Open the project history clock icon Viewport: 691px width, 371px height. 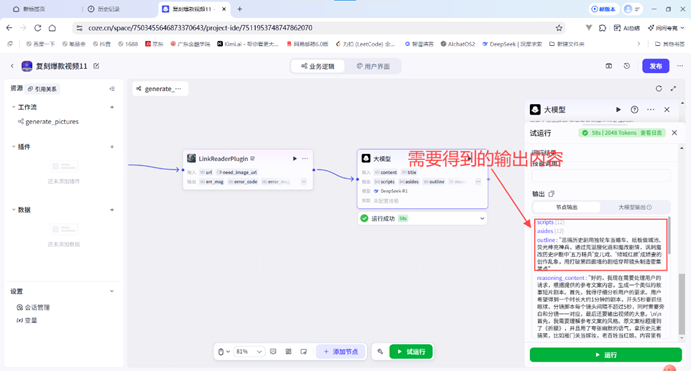pos(627,66)
